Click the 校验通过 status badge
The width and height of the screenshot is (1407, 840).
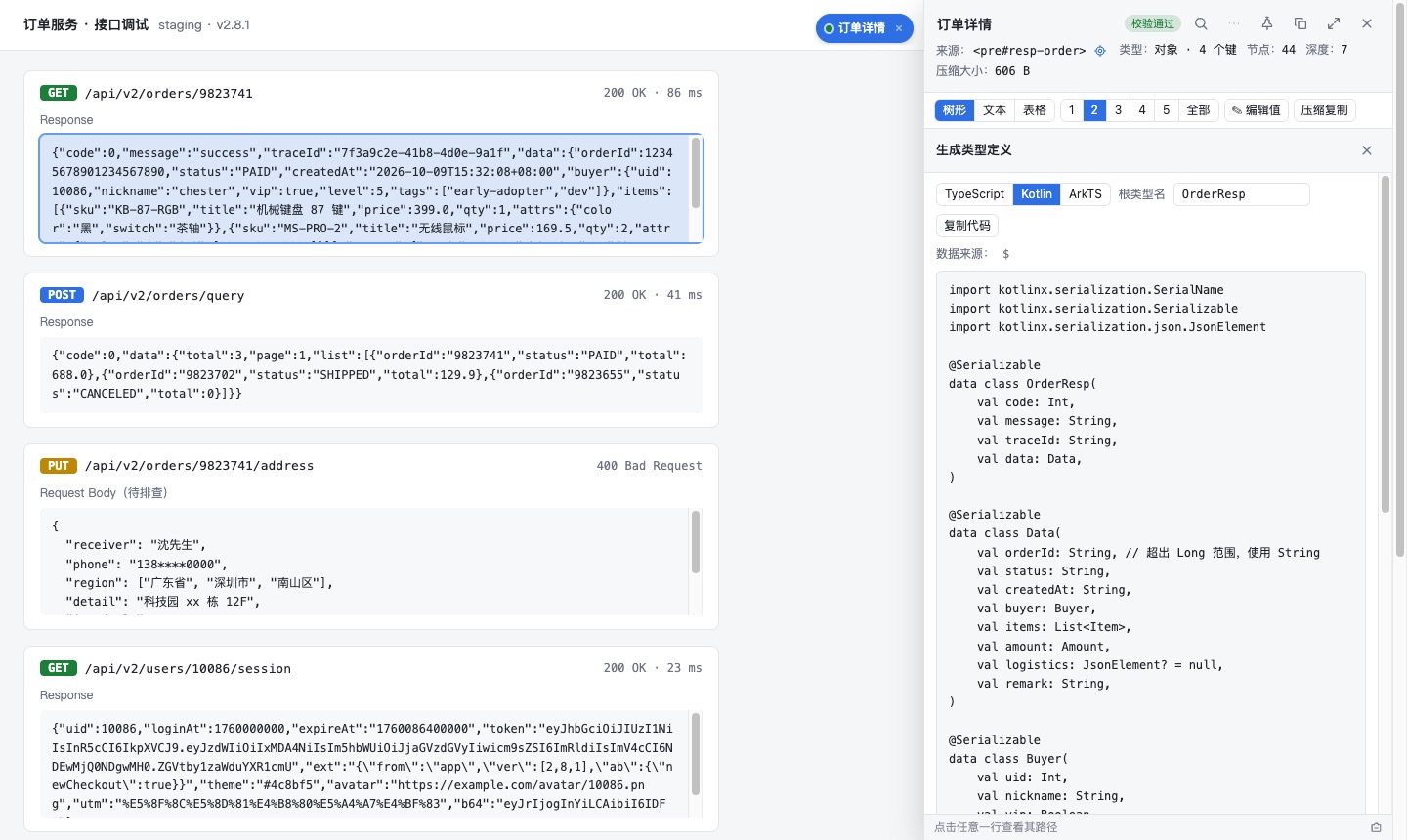(x=1153, y=23)
